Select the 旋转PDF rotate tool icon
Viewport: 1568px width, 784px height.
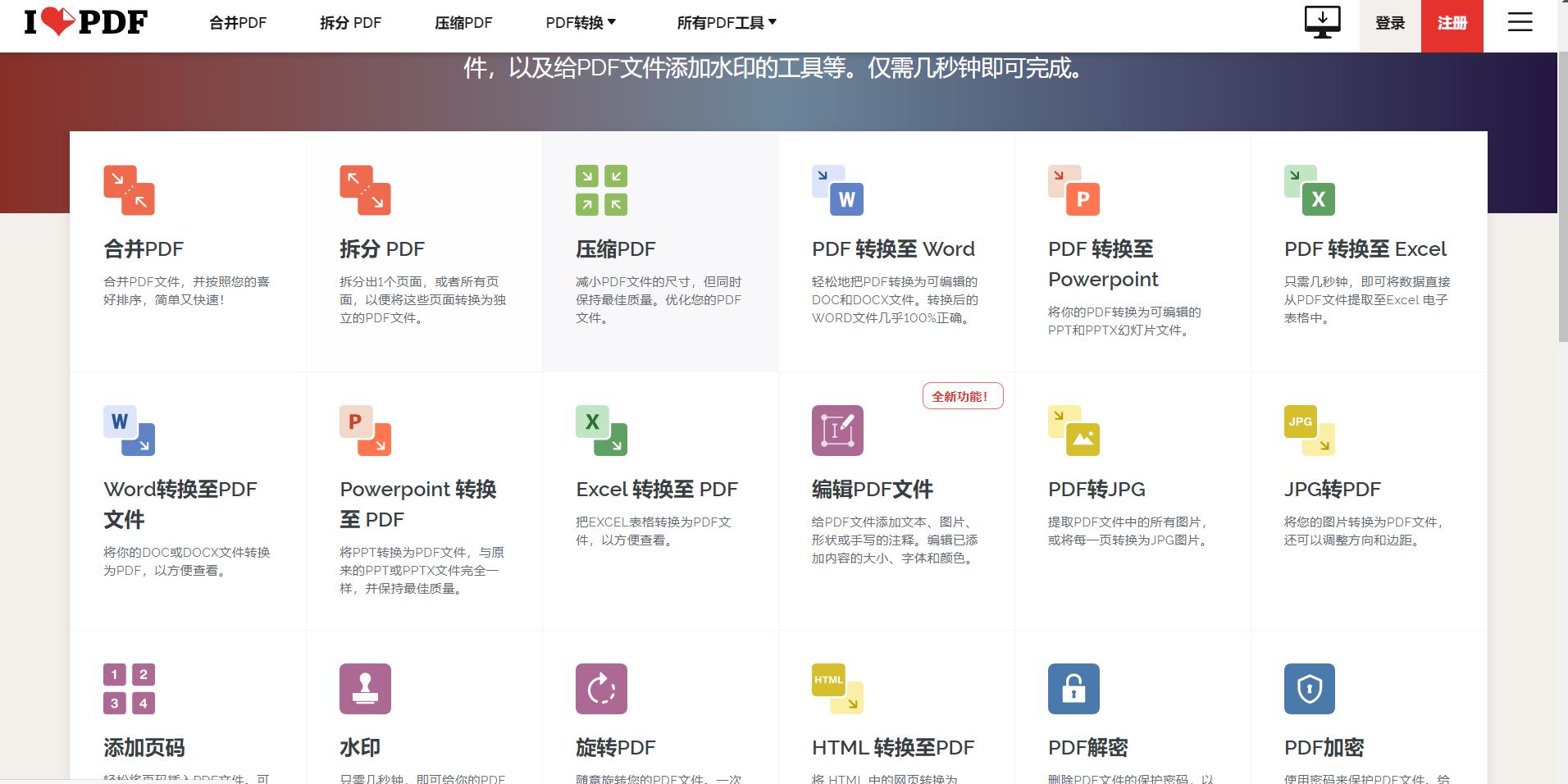click(x=601, y=689)
